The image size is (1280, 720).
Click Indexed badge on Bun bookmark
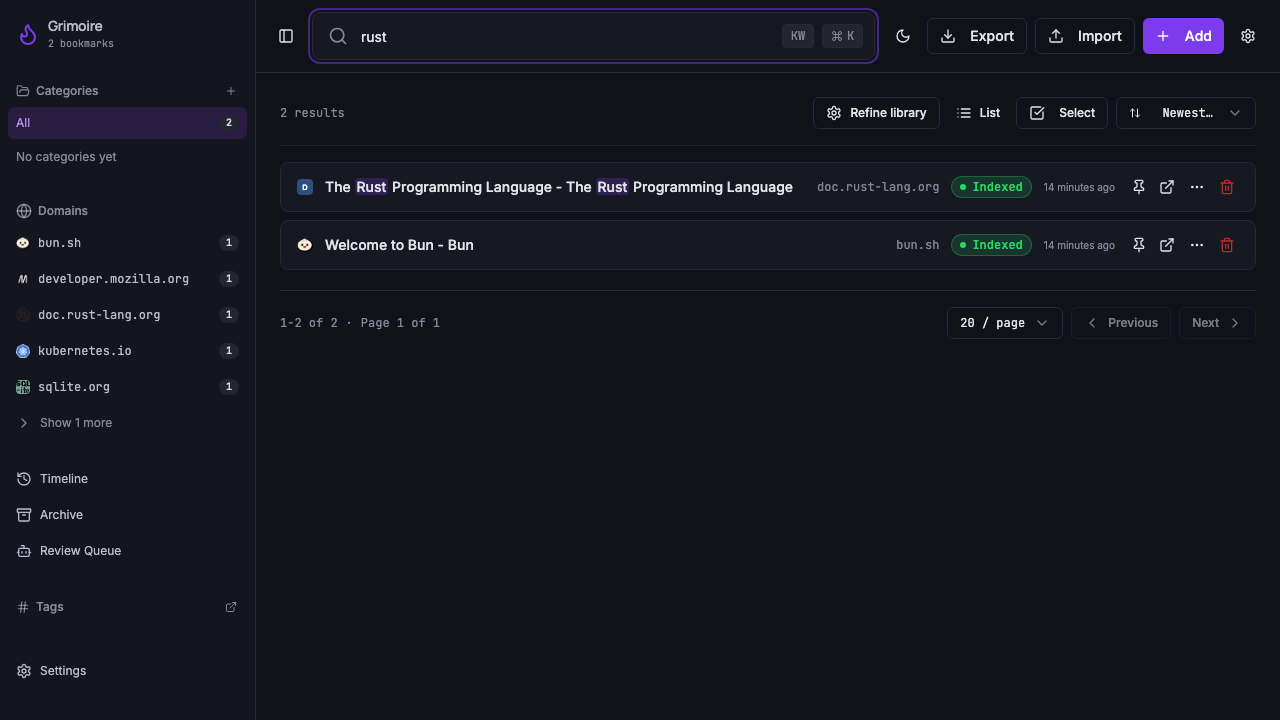[991, 245]
